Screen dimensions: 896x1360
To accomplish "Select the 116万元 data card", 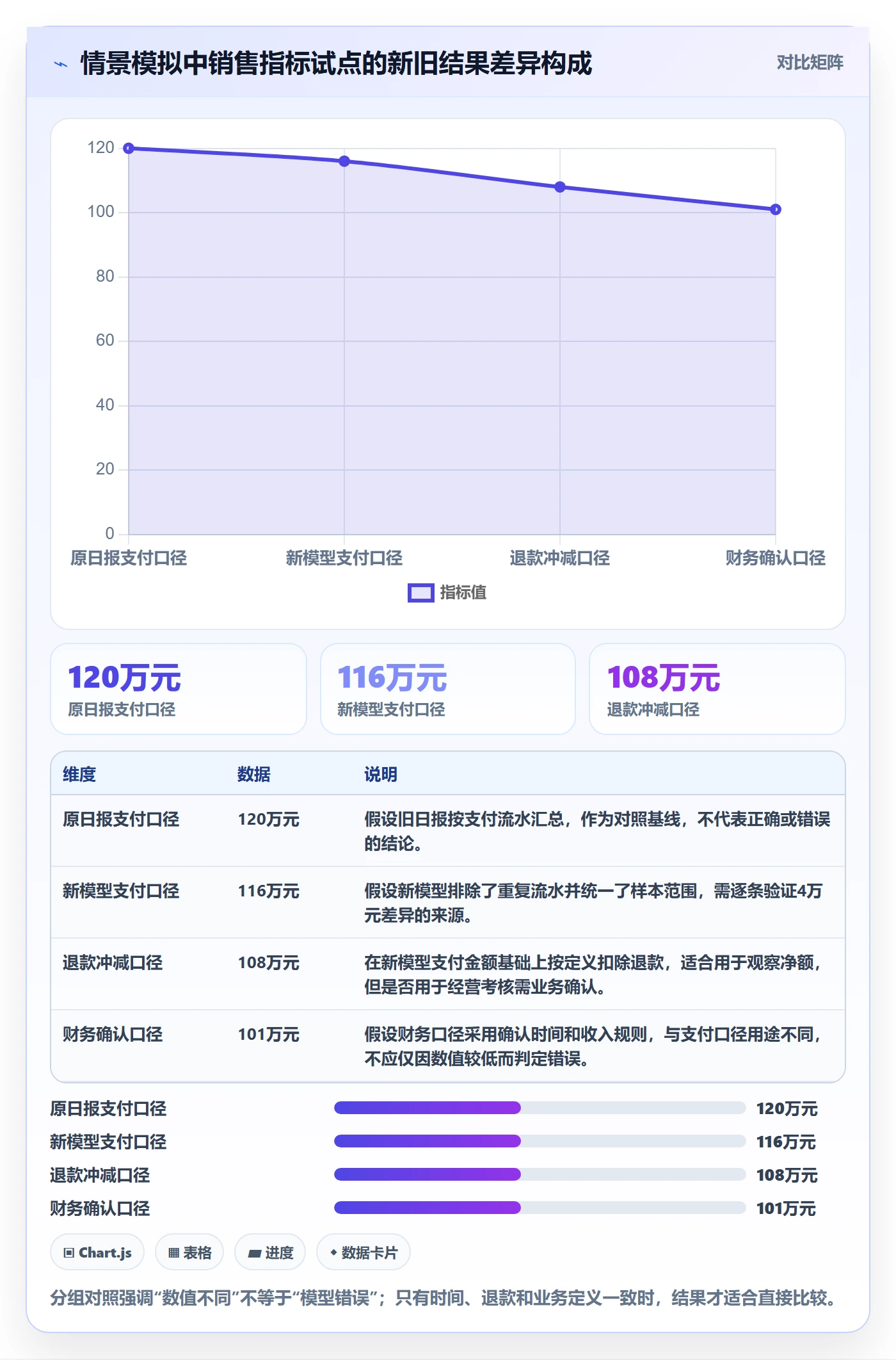I will pos(448,689).
